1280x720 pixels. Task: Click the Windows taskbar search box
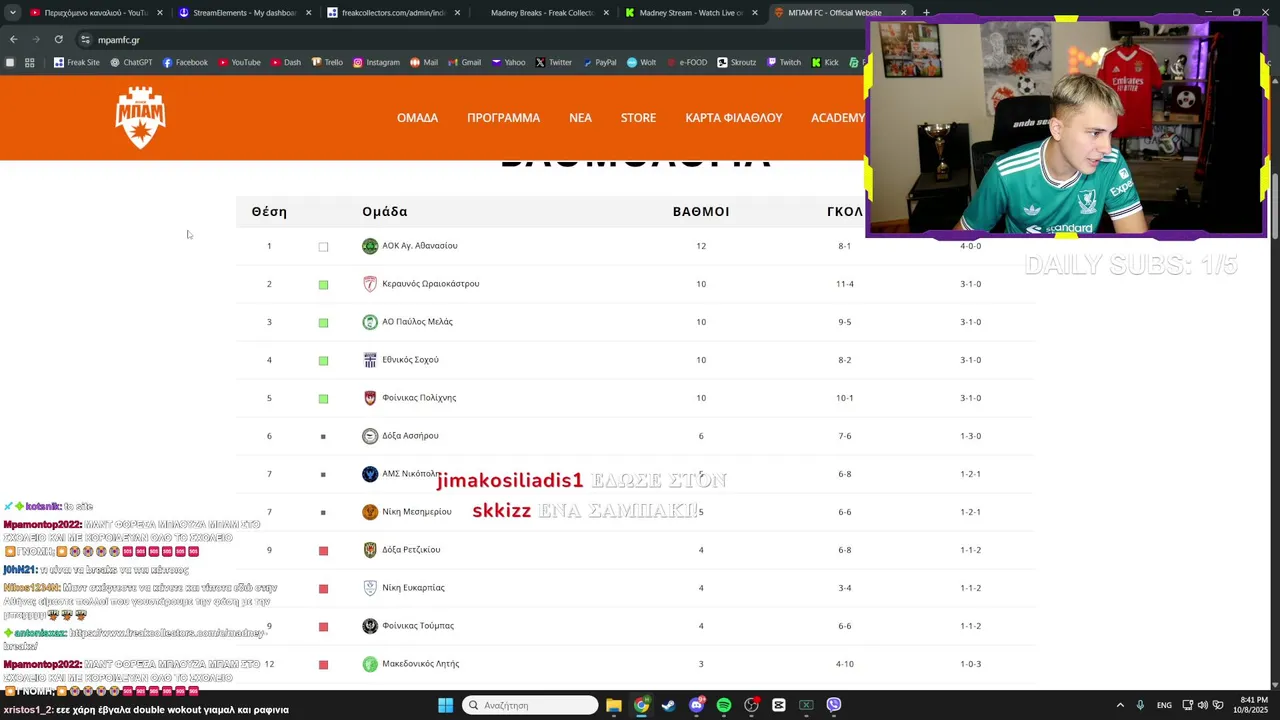(531, 705)
